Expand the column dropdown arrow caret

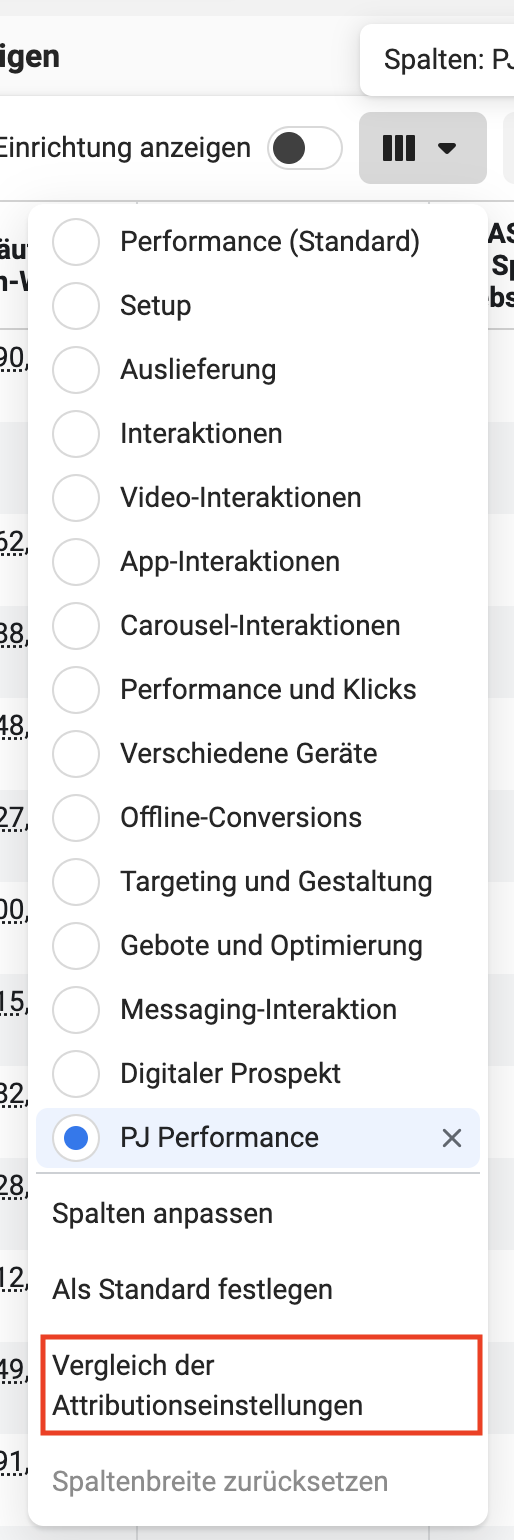447,149
